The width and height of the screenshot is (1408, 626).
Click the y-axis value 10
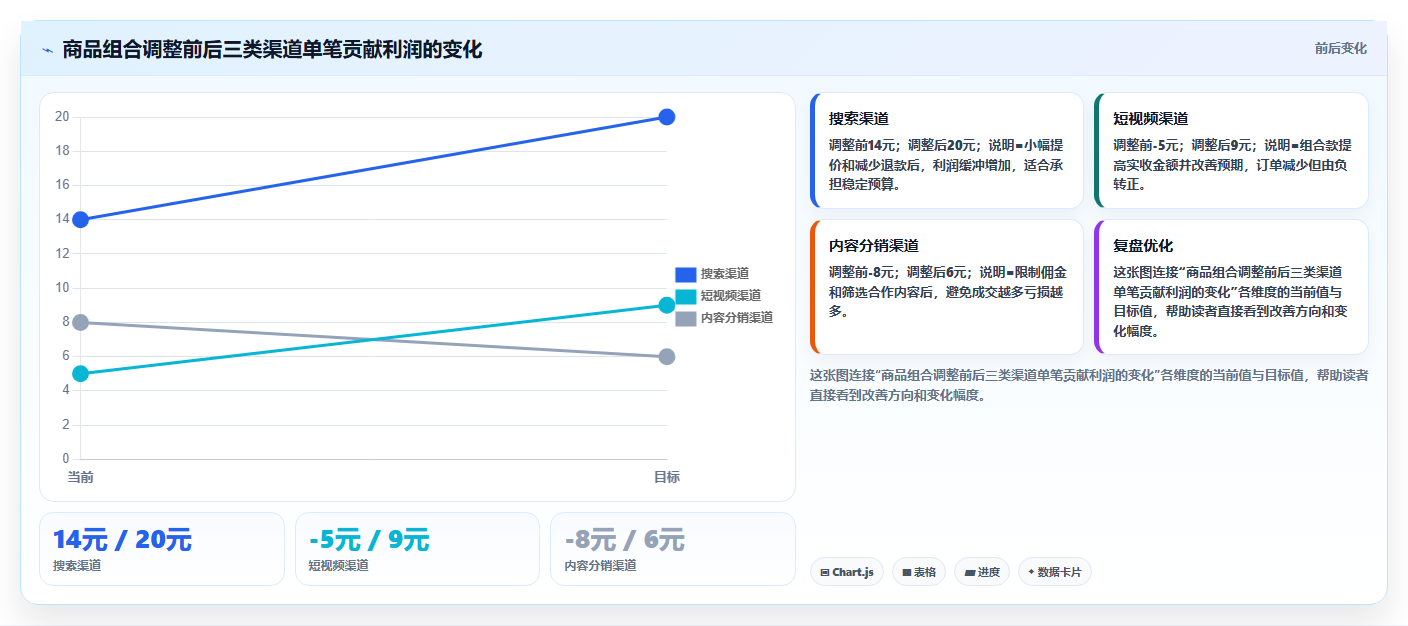[62, 288]
